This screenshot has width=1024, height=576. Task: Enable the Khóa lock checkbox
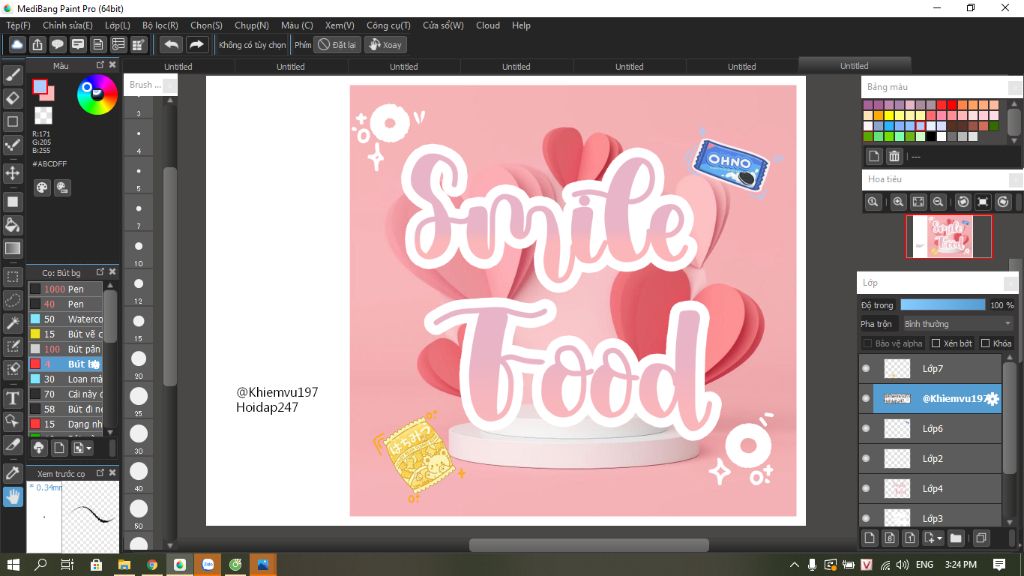pos(985,344)
